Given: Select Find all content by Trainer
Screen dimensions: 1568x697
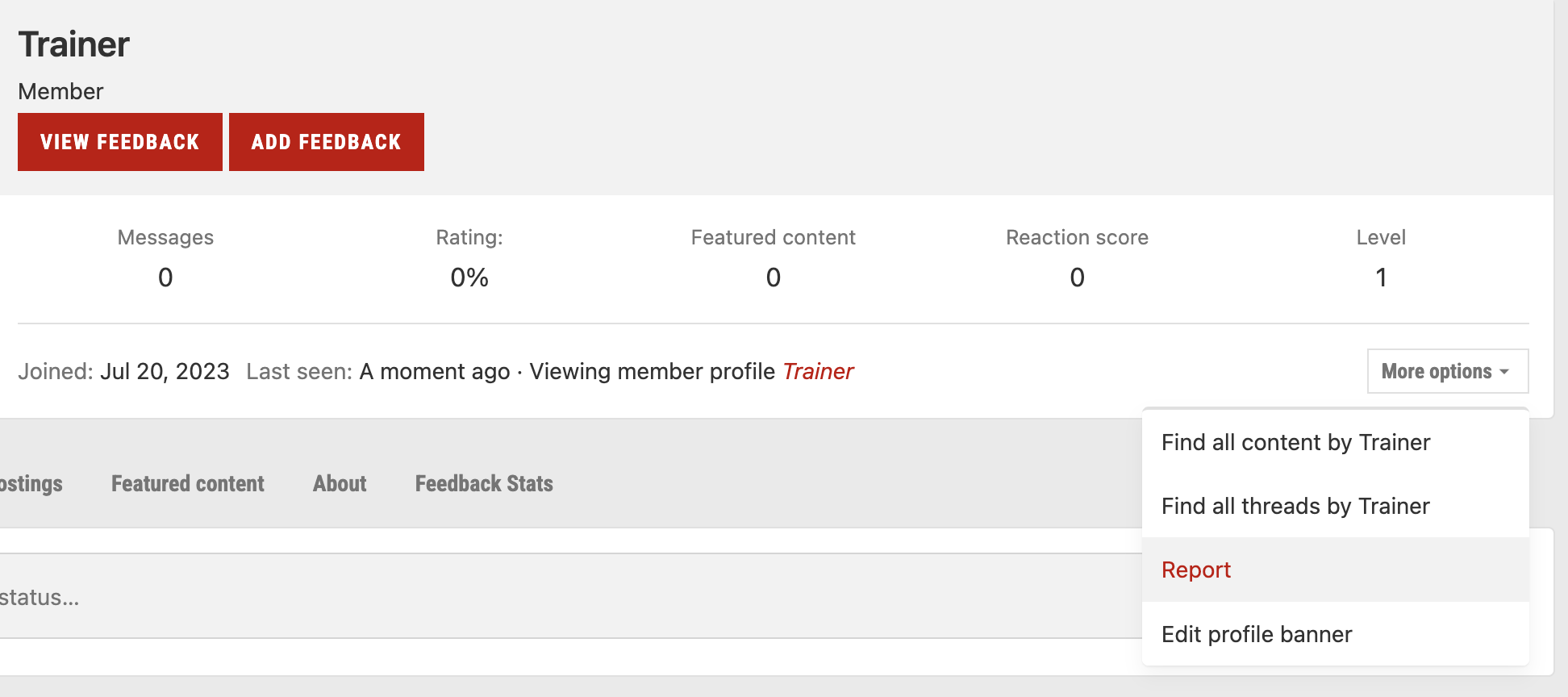Looking at the screenshot, I should pos(1295,442).
